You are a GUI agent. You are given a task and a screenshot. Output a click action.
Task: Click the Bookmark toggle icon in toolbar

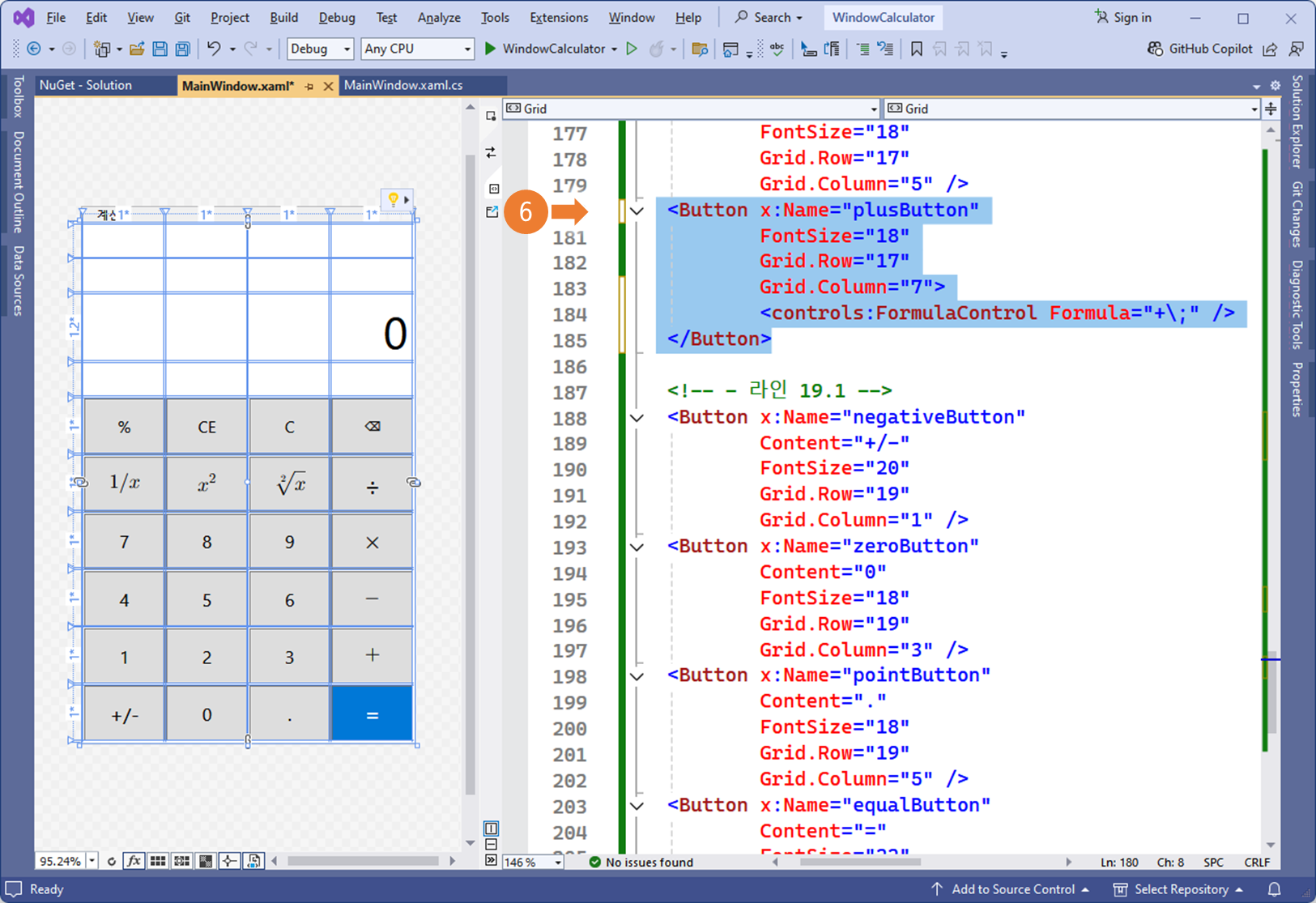pyautogui.click(x=916, y=49)
